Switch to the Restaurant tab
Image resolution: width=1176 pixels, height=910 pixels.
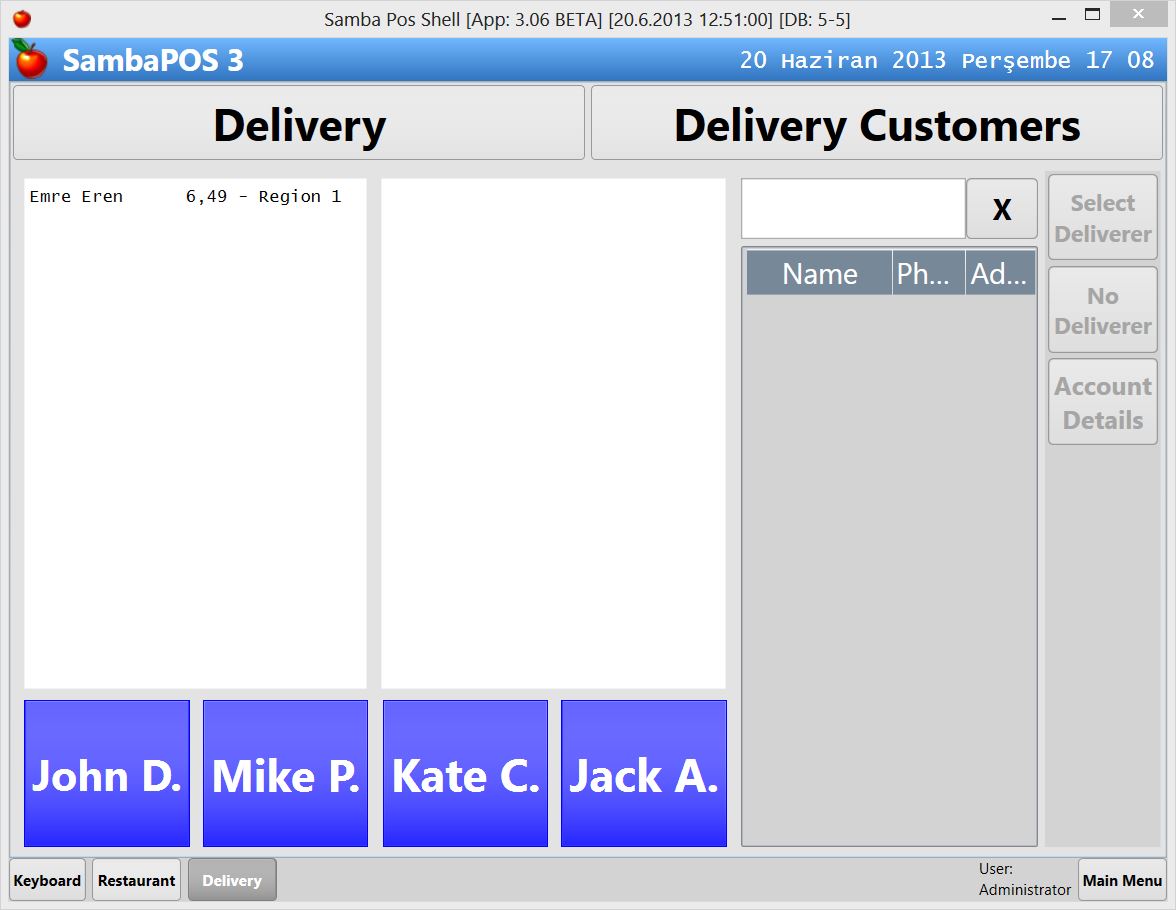tap(136, 880)
